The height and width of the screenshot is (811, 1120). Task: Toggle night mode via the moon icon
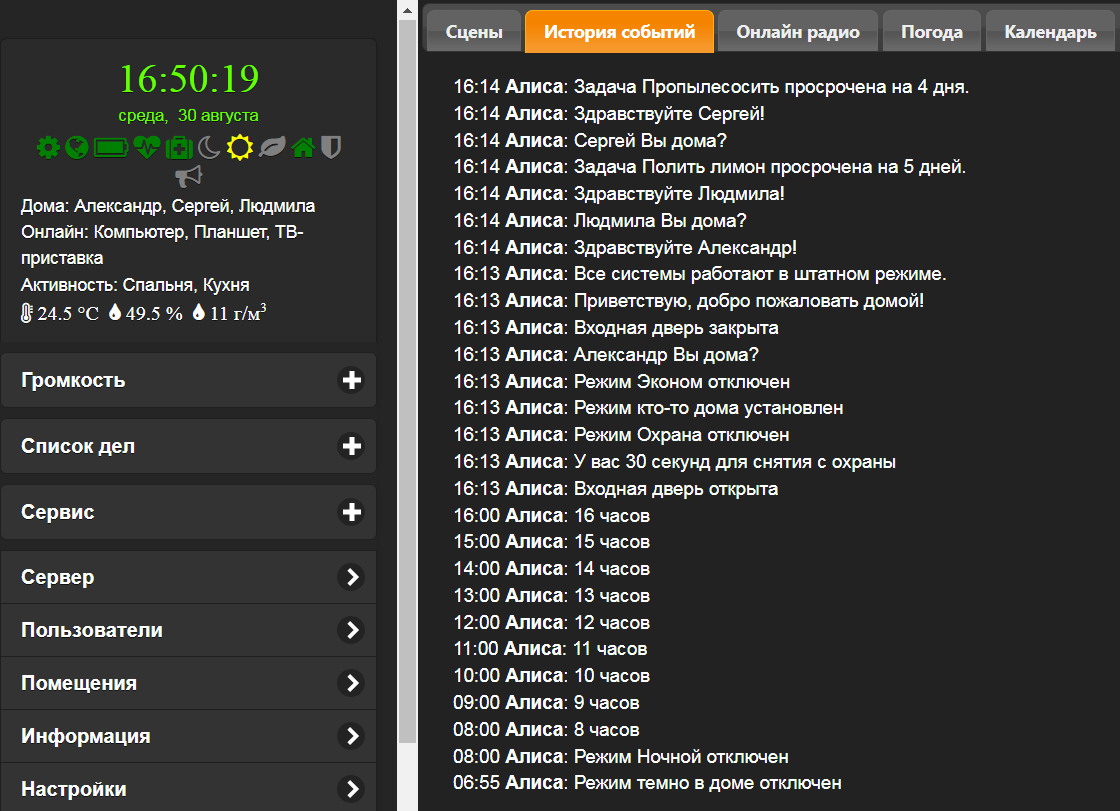211,147
